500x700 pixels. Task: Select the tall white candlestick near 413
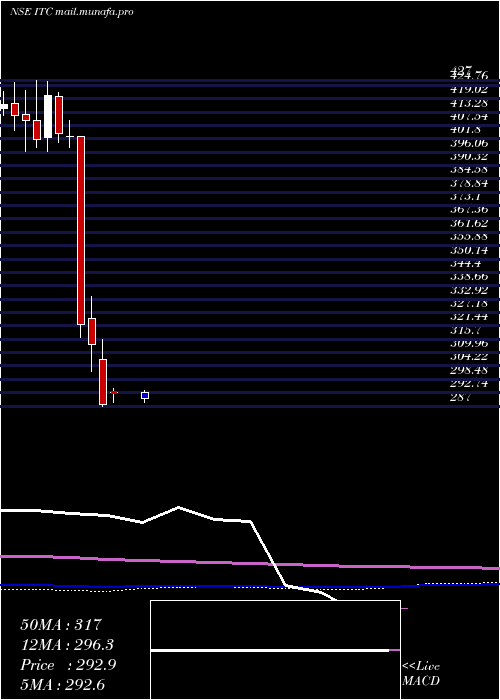tap(48, 117)
